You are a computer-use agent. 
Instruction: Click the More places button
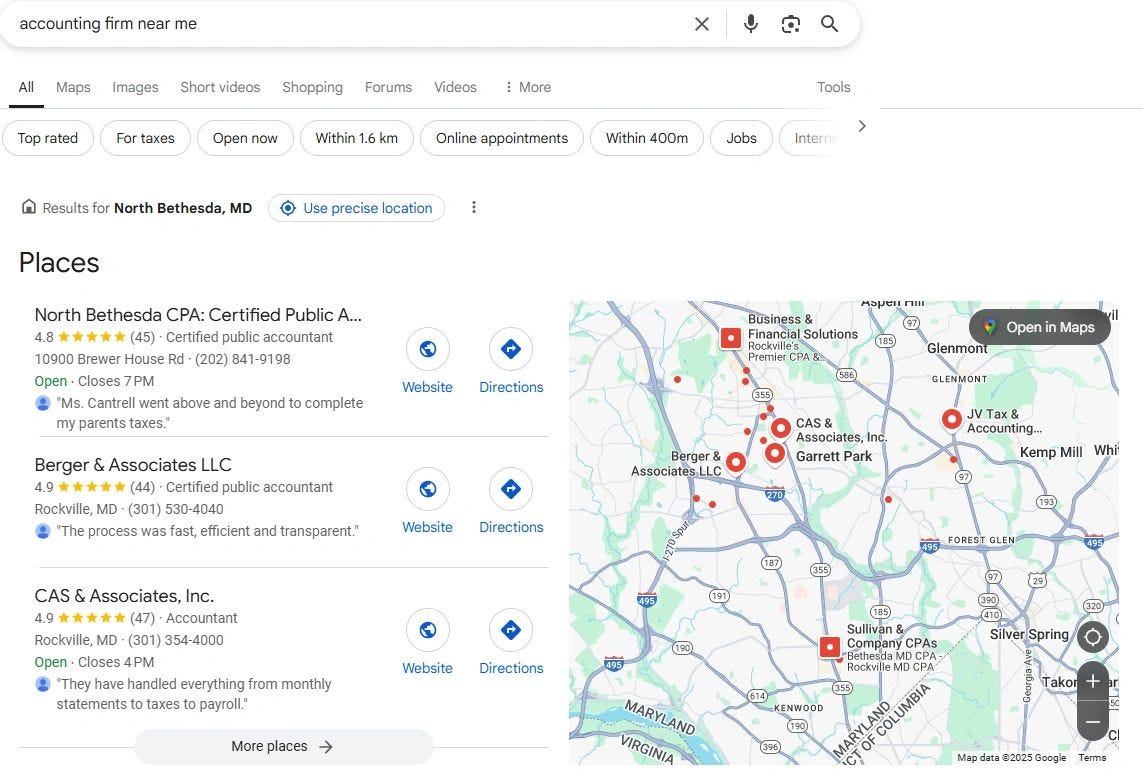pos(284,747)
